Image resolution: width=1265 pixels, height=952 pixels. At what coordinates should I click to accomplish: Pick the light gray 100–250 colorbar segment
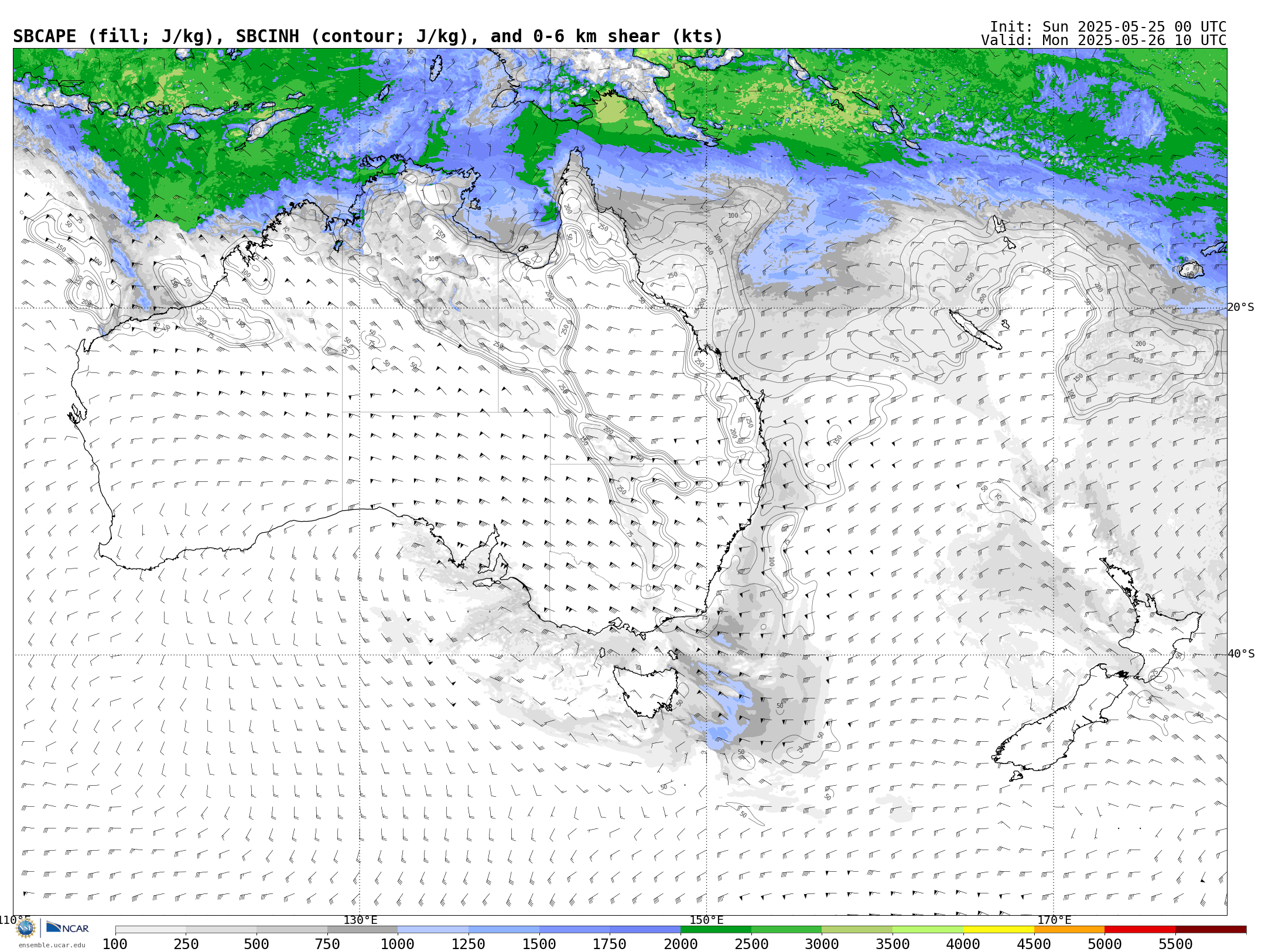pyautogui.click(x=151, y=930)
